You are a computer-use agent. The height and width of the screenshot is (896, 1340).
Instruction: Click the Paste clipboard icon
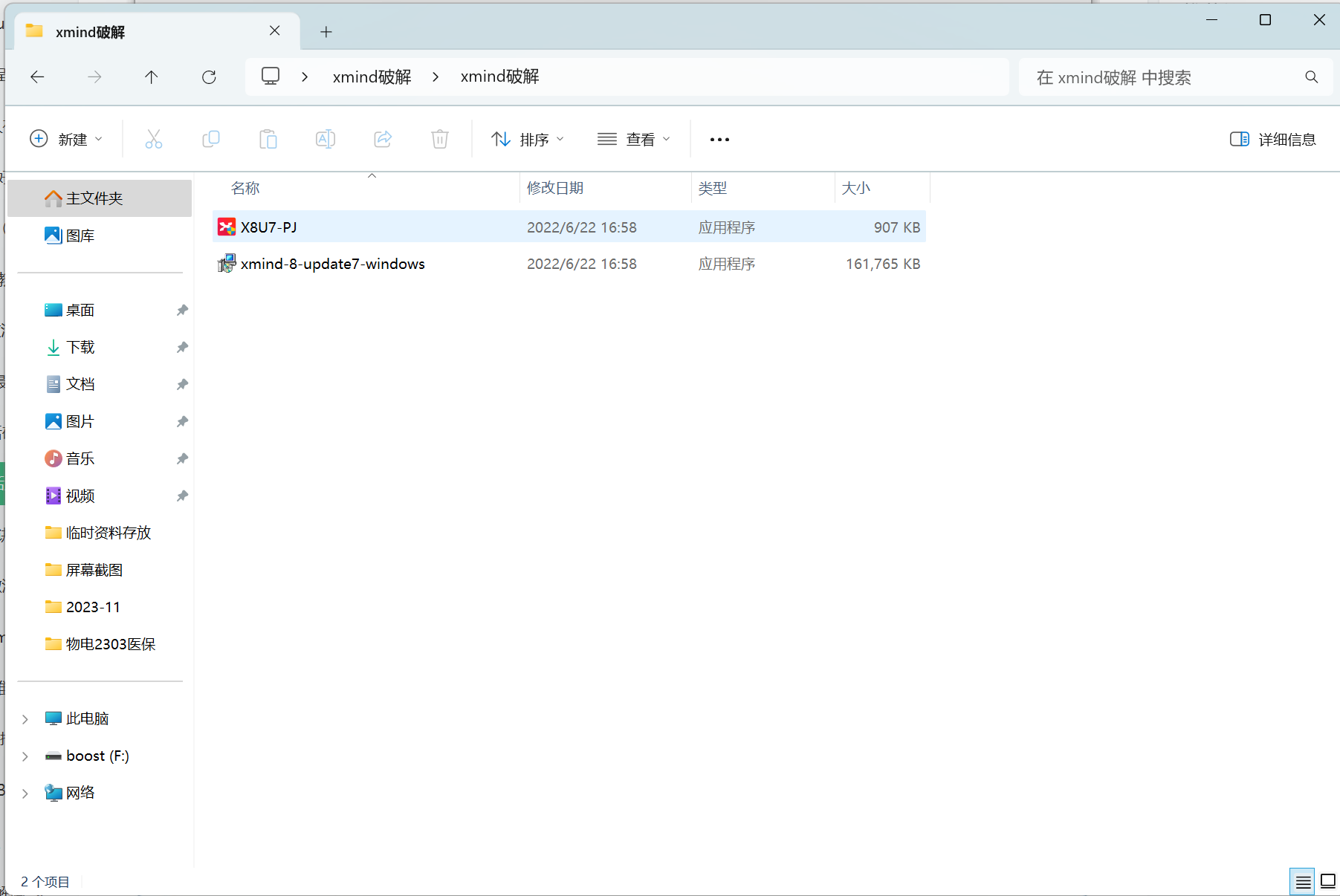pos(268,139)
